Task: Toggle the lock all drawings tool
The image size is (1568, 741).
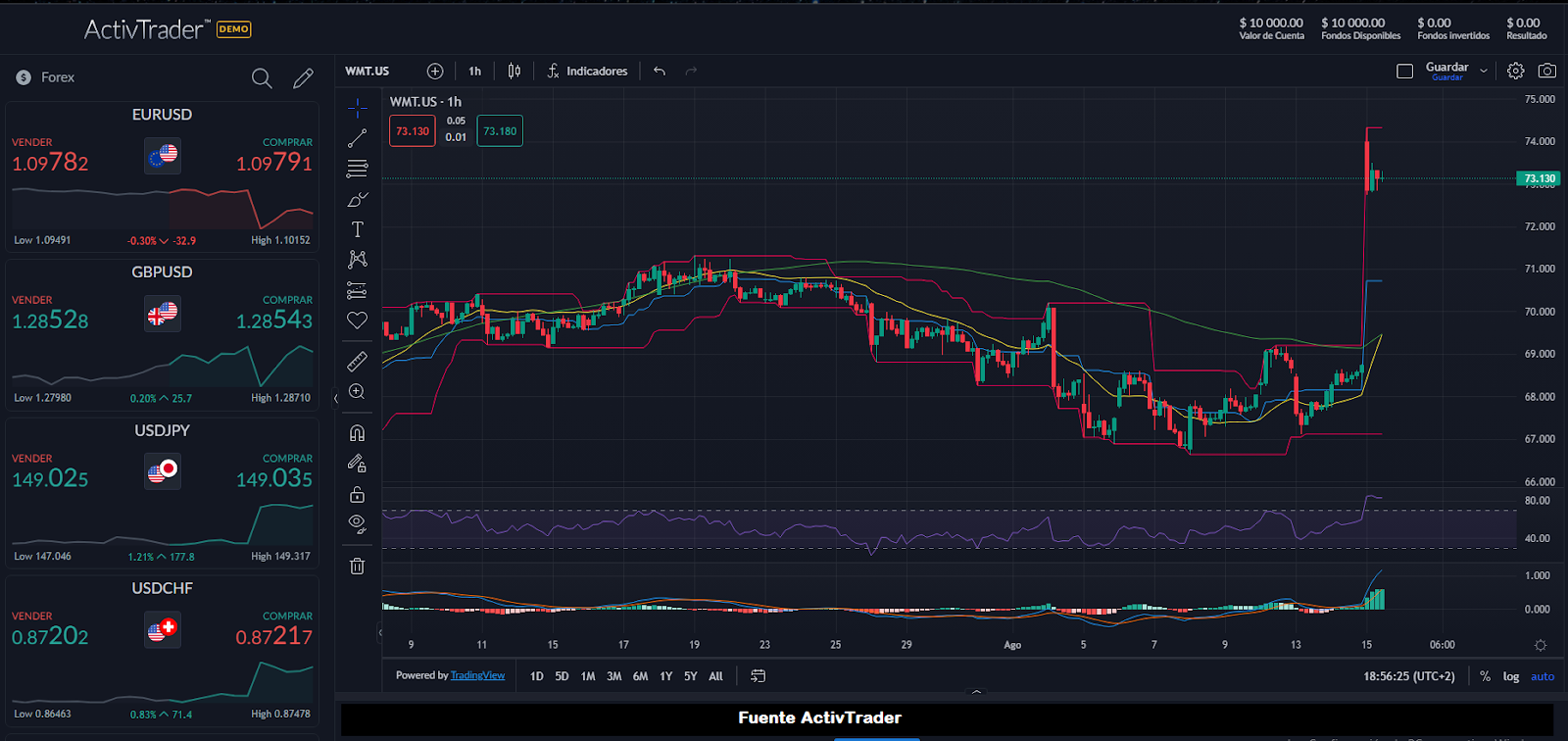Action: click(x=357, y=494)
